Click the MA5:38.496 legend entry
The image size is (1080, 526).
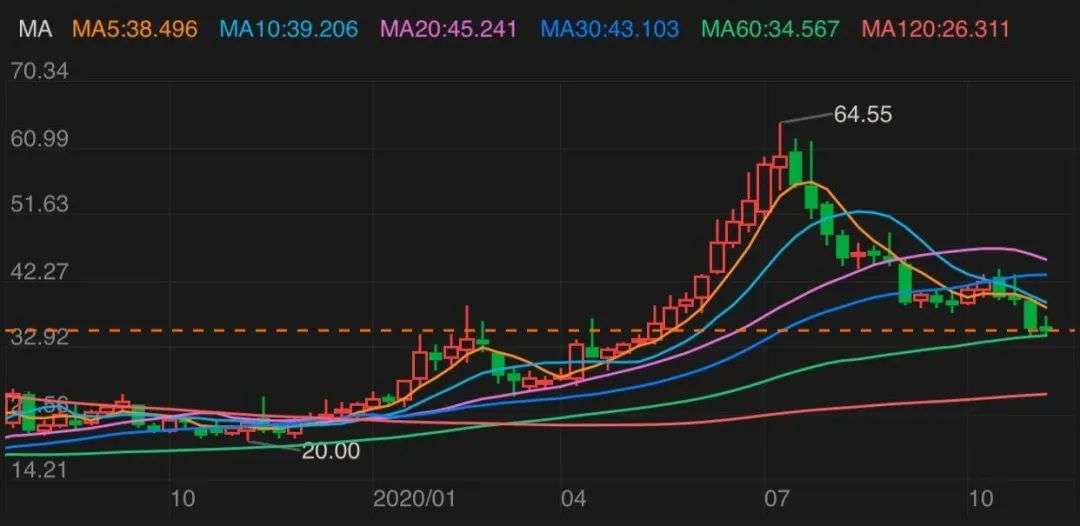pos(135,29)
